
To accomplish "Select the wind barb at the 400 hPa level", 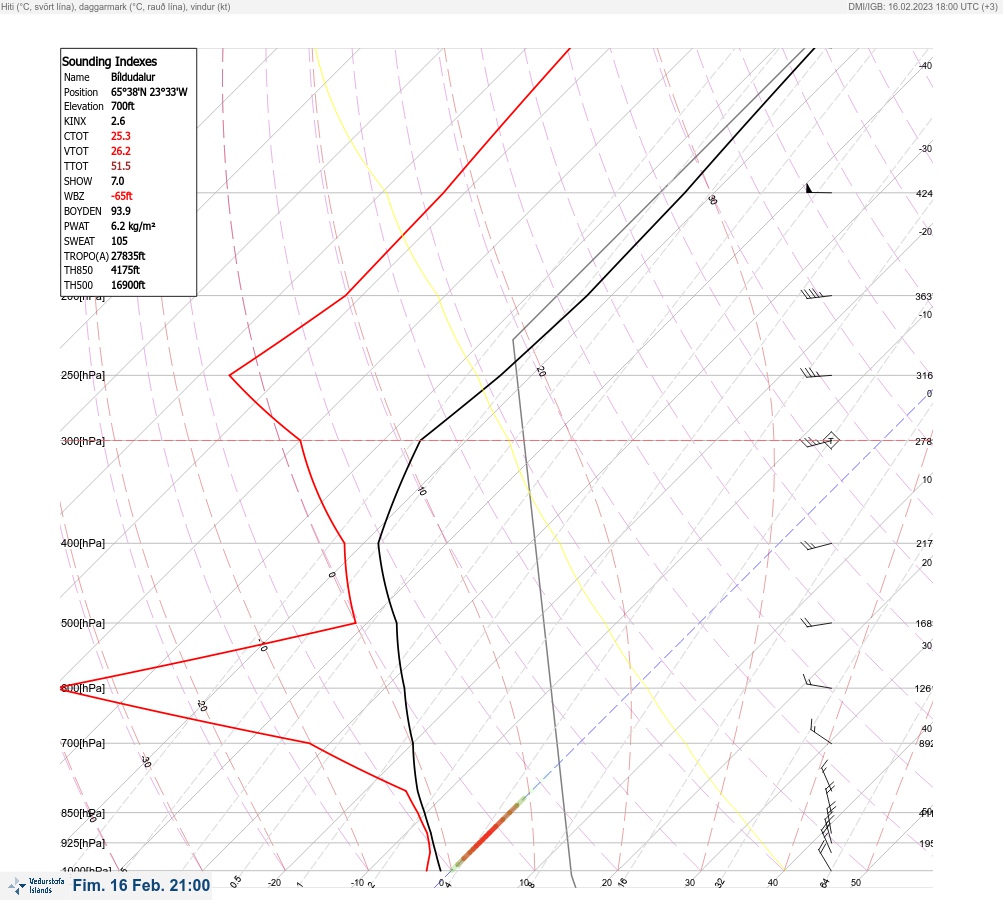I will click(x=816, y=545).
